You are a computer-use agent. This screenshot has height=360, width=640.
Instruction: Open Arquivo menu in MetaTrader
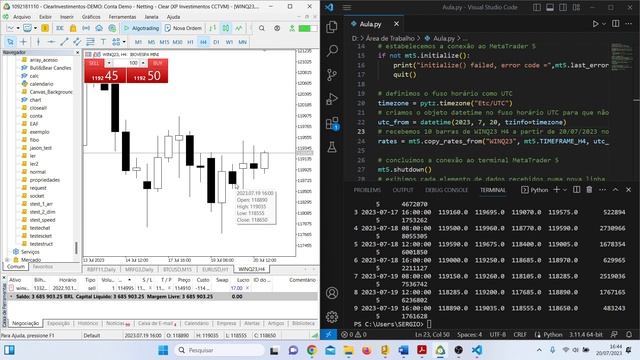(x=22, y=17)
